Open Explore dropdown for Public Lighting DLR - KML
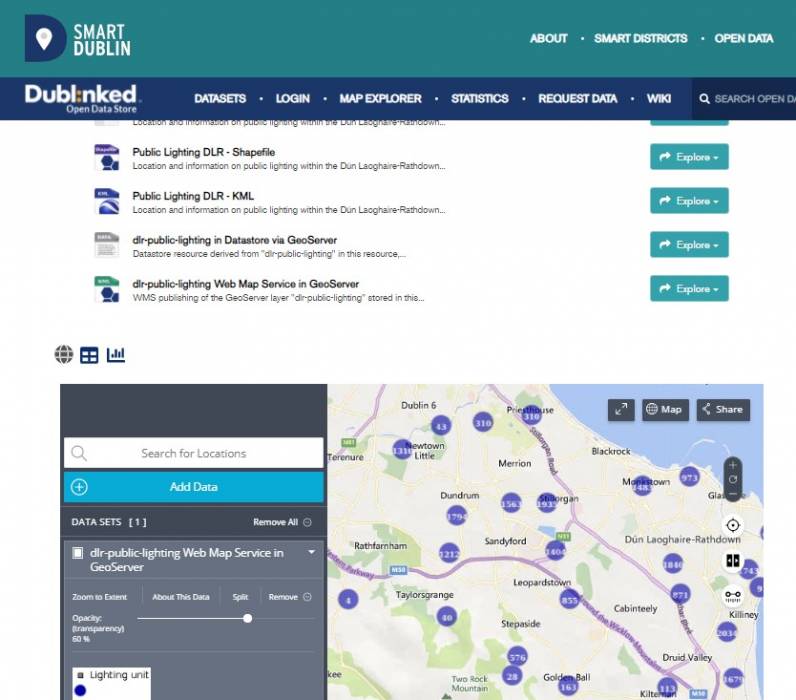The height and width of the screenshot is (700, 796). pyautogui.click(x=689, y=201)
